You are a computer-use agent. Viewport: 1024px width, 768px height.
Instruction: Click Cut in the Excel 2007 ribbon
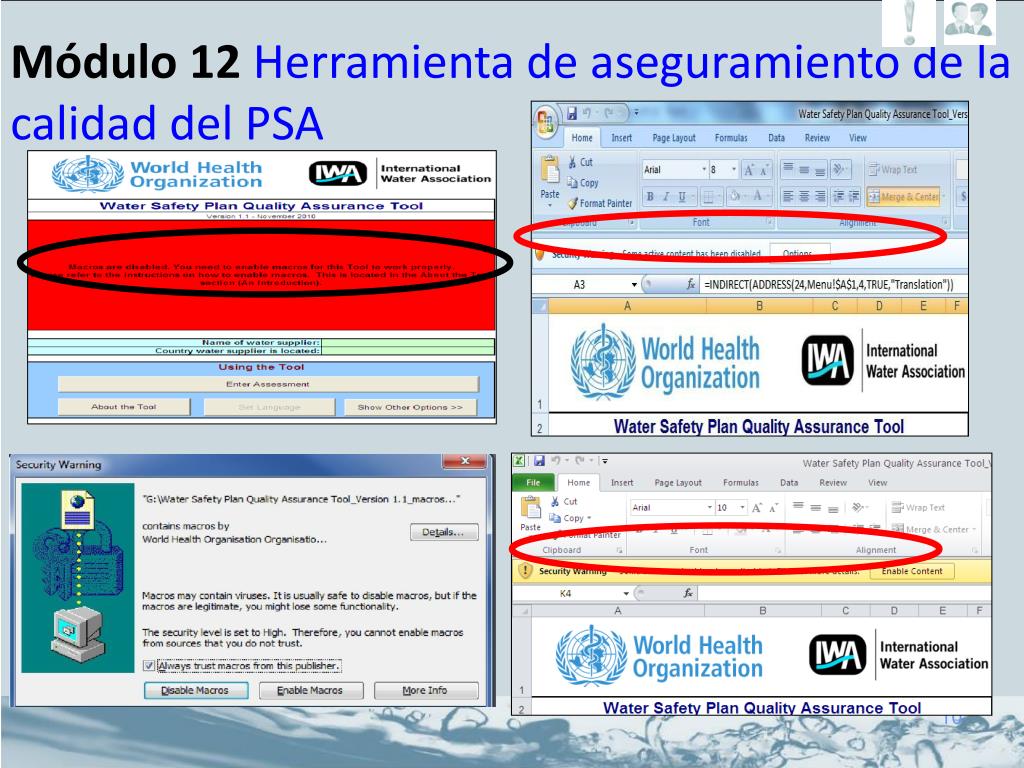coord(580,162)
